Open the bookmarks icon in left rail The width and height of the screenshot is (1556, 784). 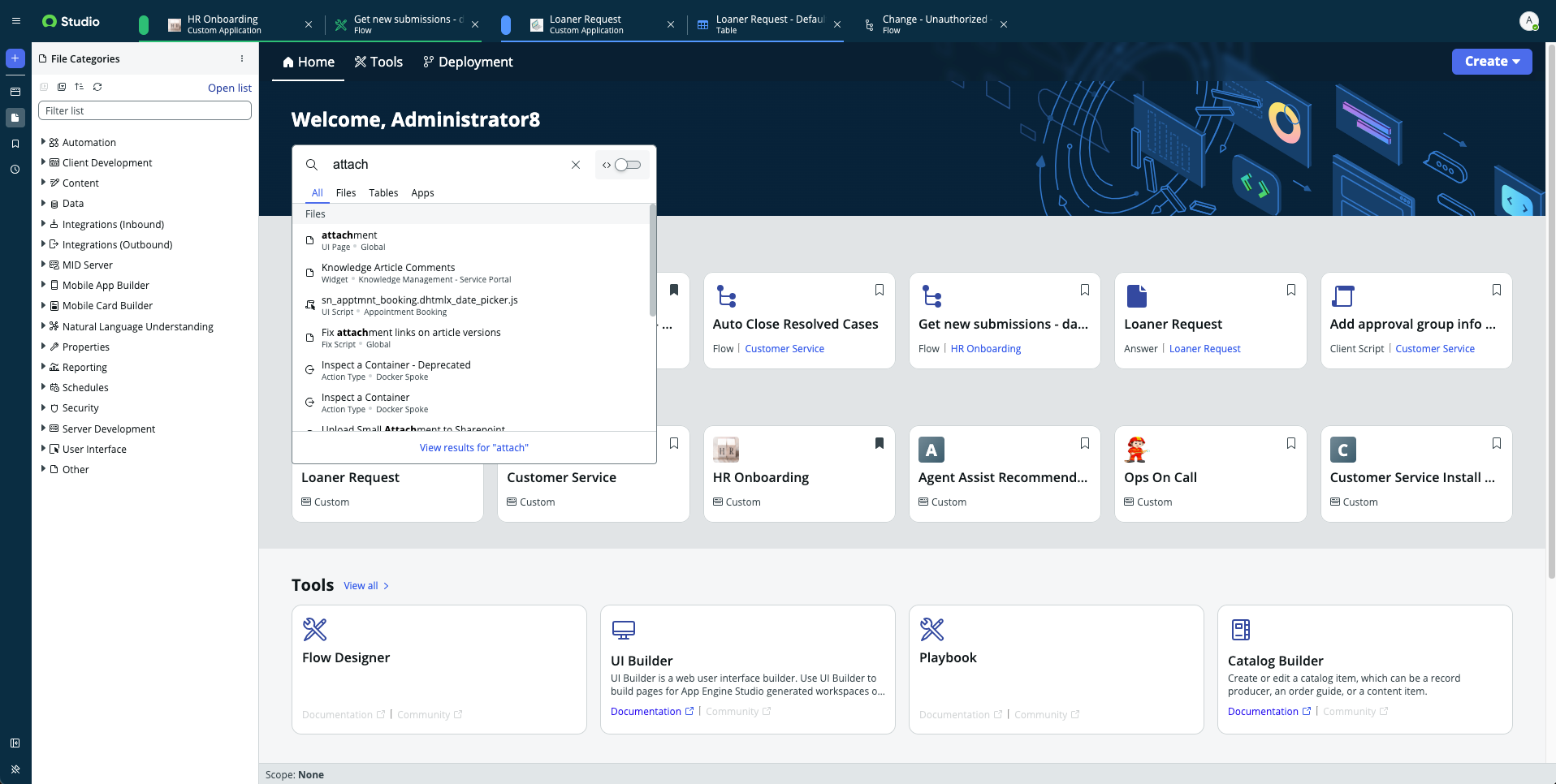15,144
